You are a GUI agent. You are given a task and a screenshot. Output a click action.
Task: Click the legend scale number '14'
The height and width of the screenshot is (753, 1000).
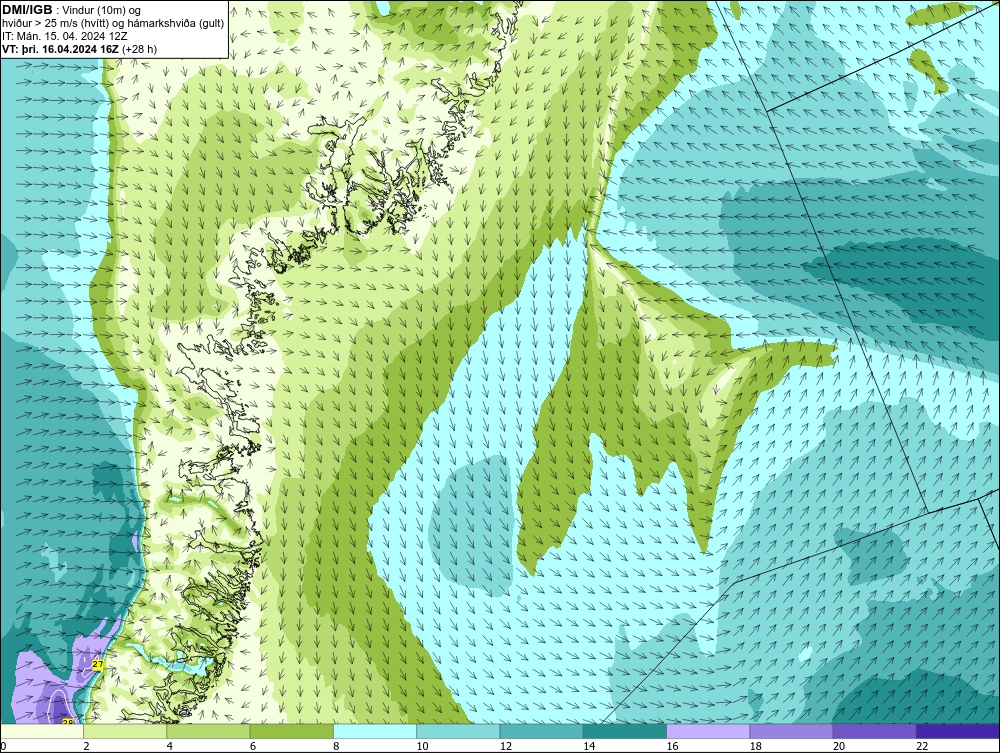[588, 746]
